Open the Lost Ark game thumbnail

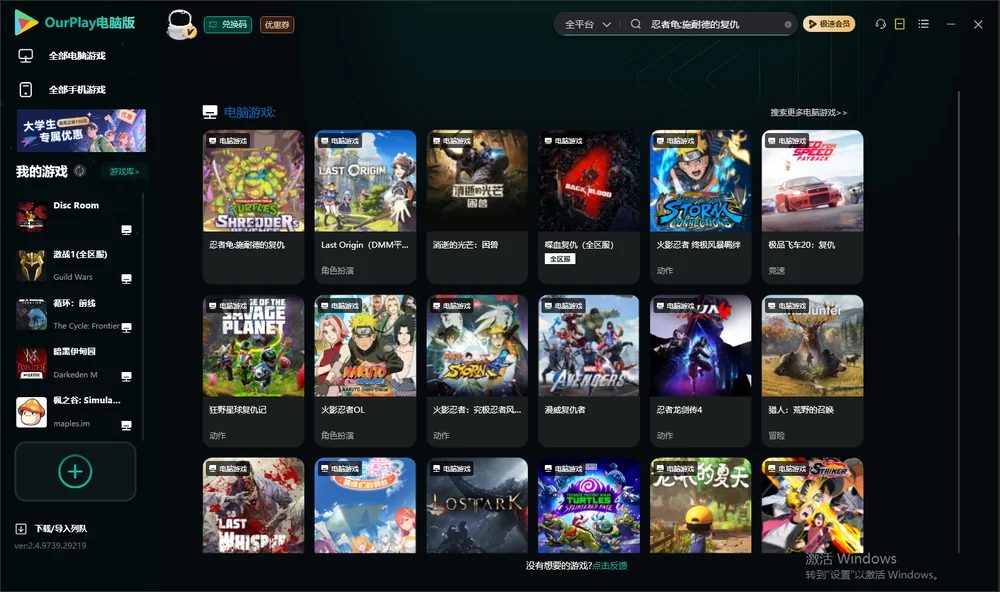click(477, 506)
